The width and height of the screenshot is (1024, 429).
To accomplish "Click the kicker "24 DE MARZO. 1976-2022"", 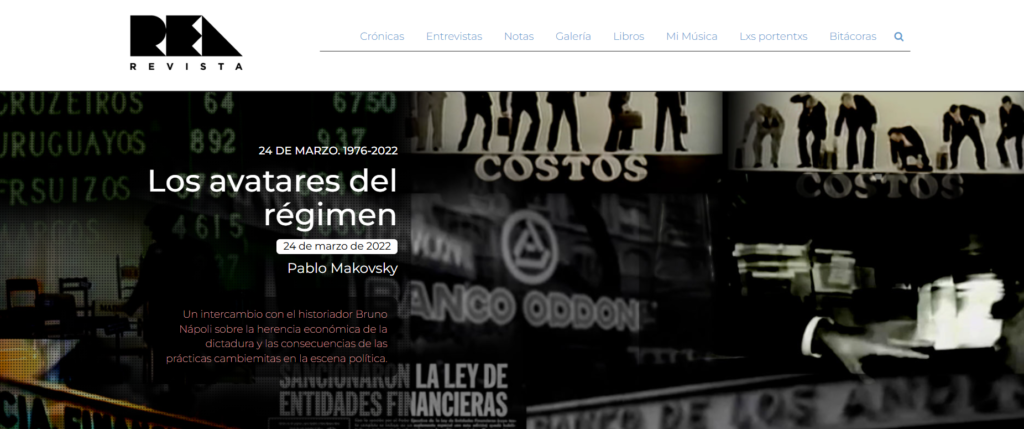I will 327,151.
